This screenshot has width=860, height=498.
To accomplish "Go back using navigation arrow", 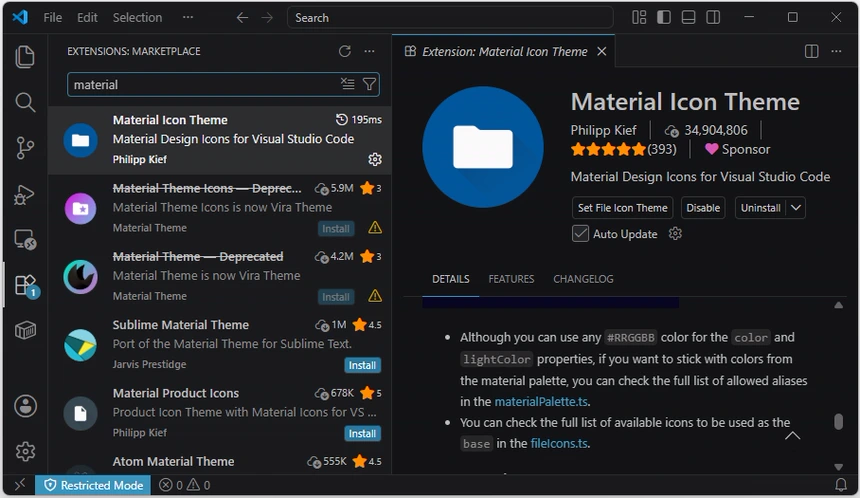I will 242,18.
